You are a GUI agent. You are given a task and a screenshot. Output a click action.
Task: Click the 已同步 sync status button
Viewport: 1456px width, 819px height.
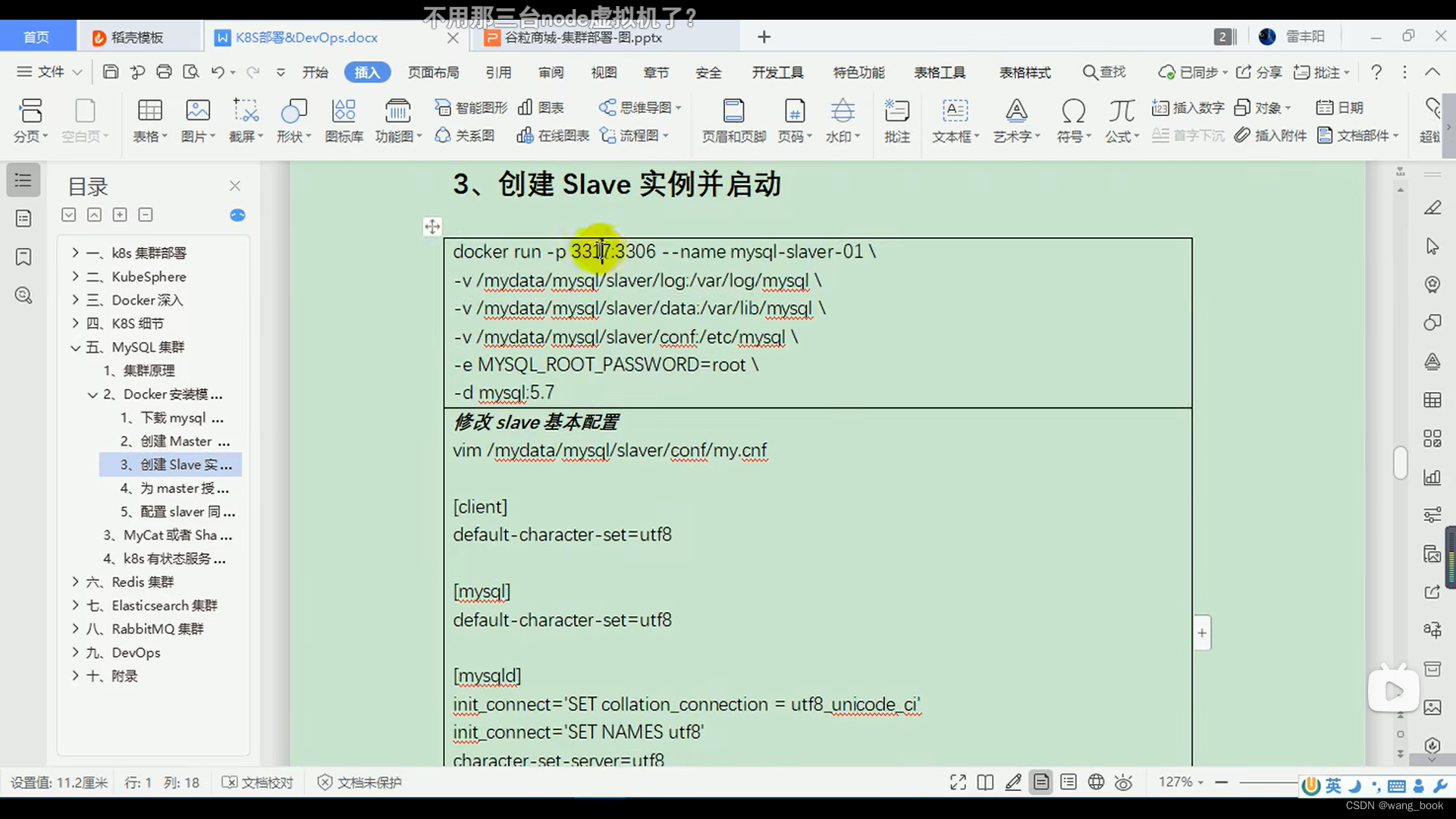[1192, 72]
